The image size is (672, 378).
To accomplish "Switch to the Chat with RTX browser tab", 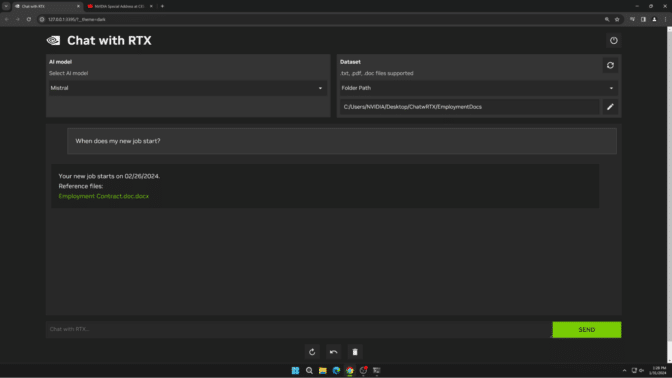I will (47, 6).
